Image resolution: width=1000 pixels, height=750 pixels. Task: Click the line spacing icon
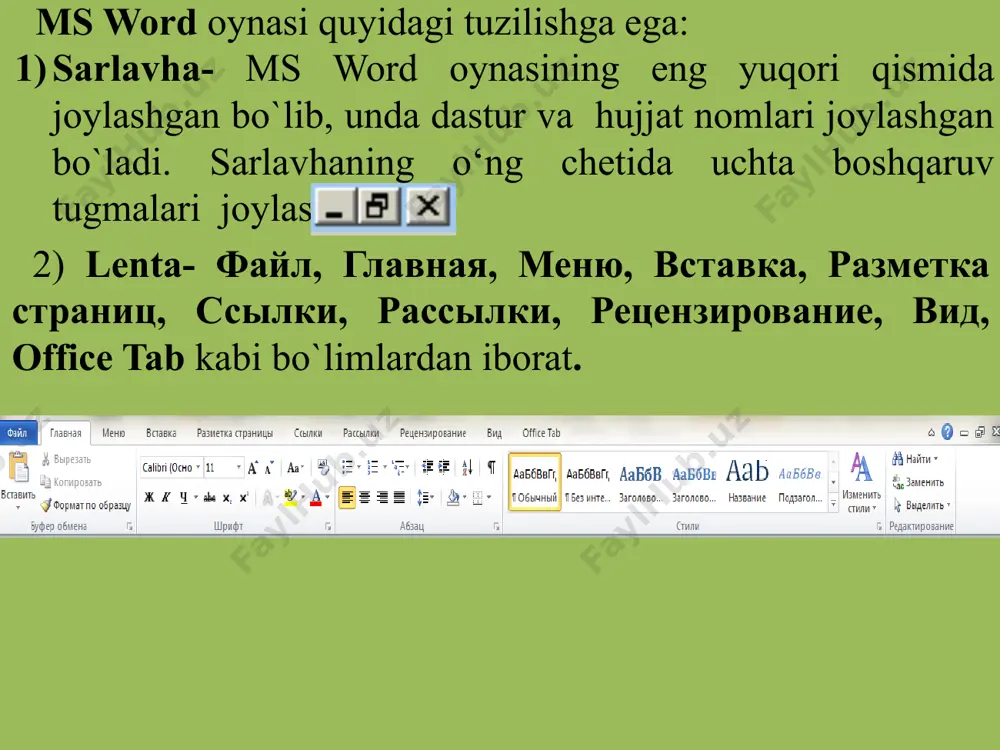423,497
